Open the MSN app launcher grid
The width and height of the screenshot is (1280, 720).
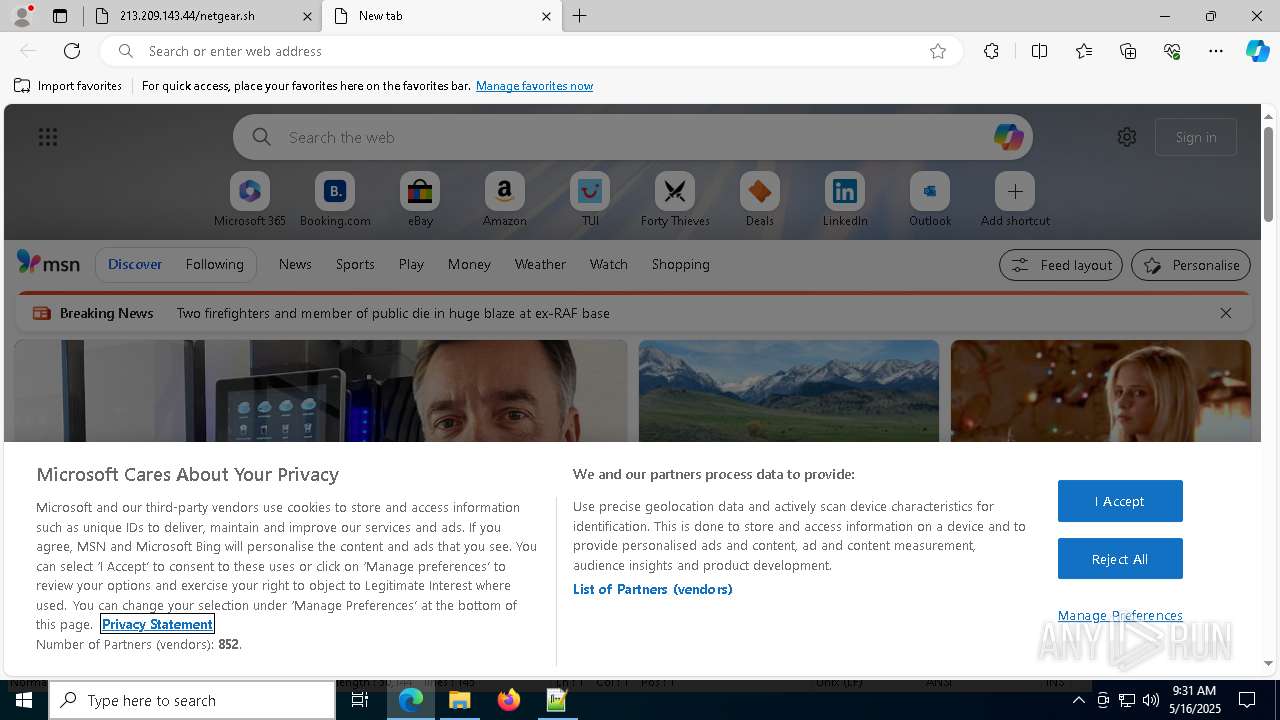[x=48, y=137]
